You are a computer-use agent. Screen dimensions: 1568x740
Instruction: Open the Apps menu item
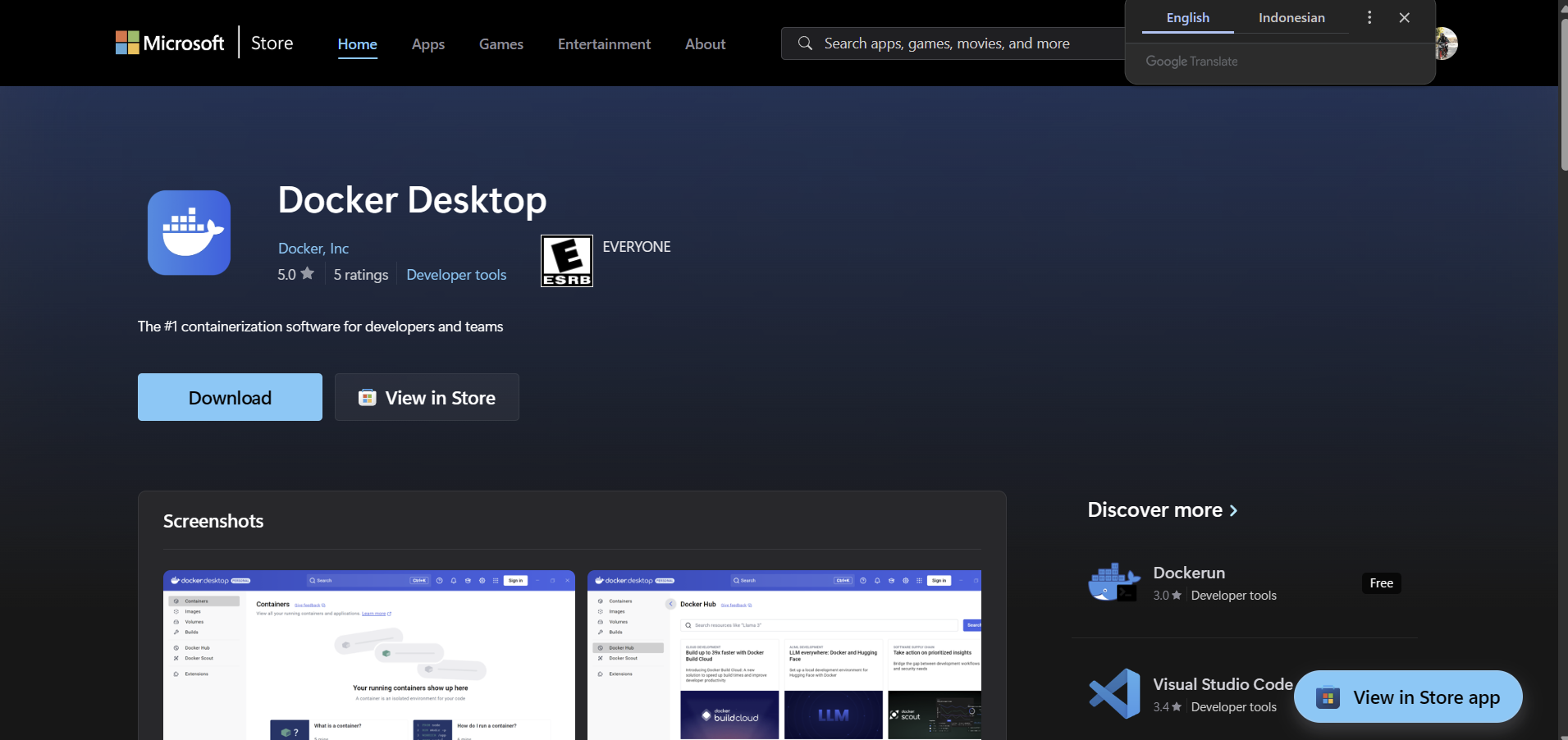[x=427, y=44]
